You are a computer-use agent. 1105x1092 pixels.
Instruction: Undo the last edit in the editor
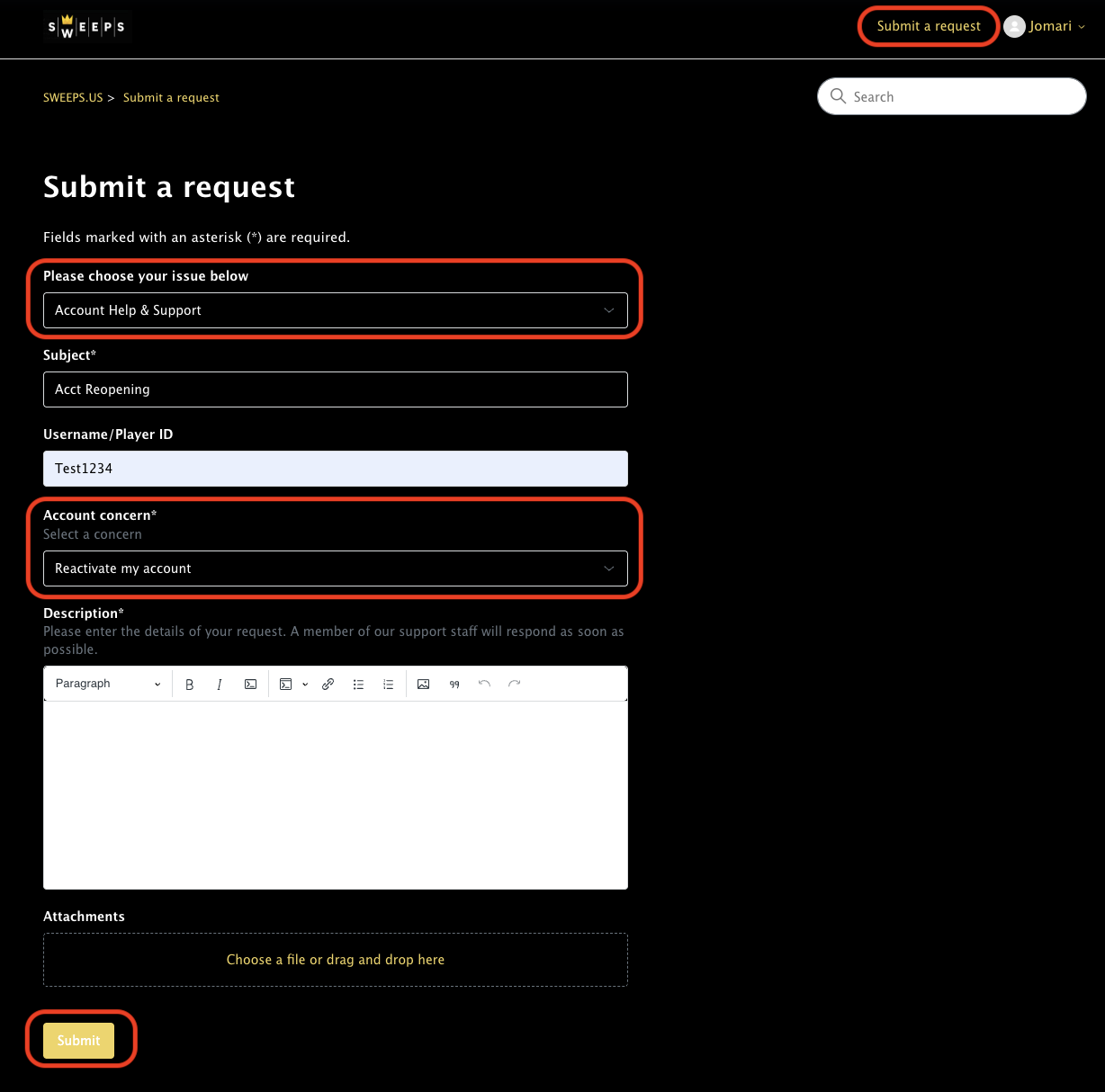tap(484, 684)
